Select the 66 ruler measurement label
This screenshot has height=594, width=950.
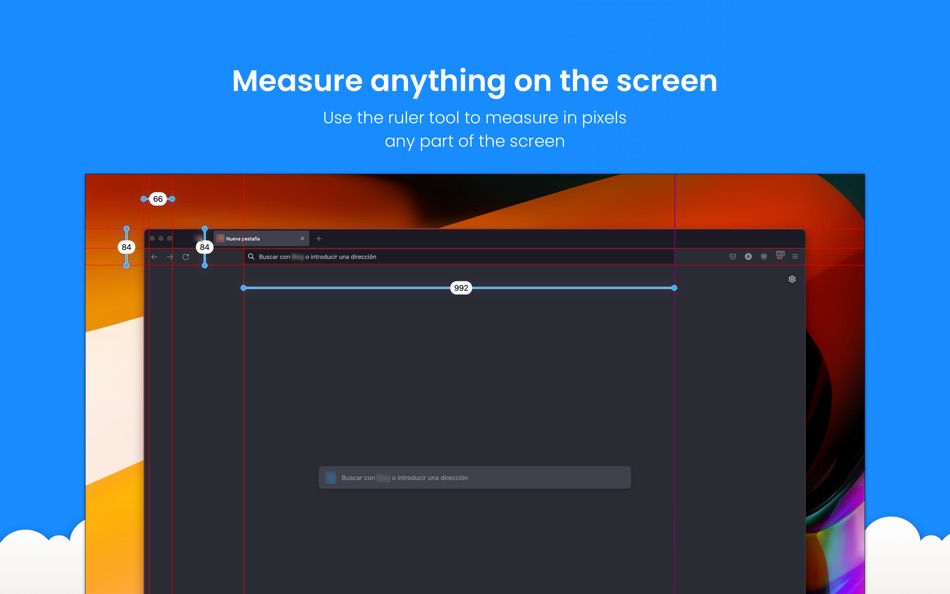click(158, 199)
